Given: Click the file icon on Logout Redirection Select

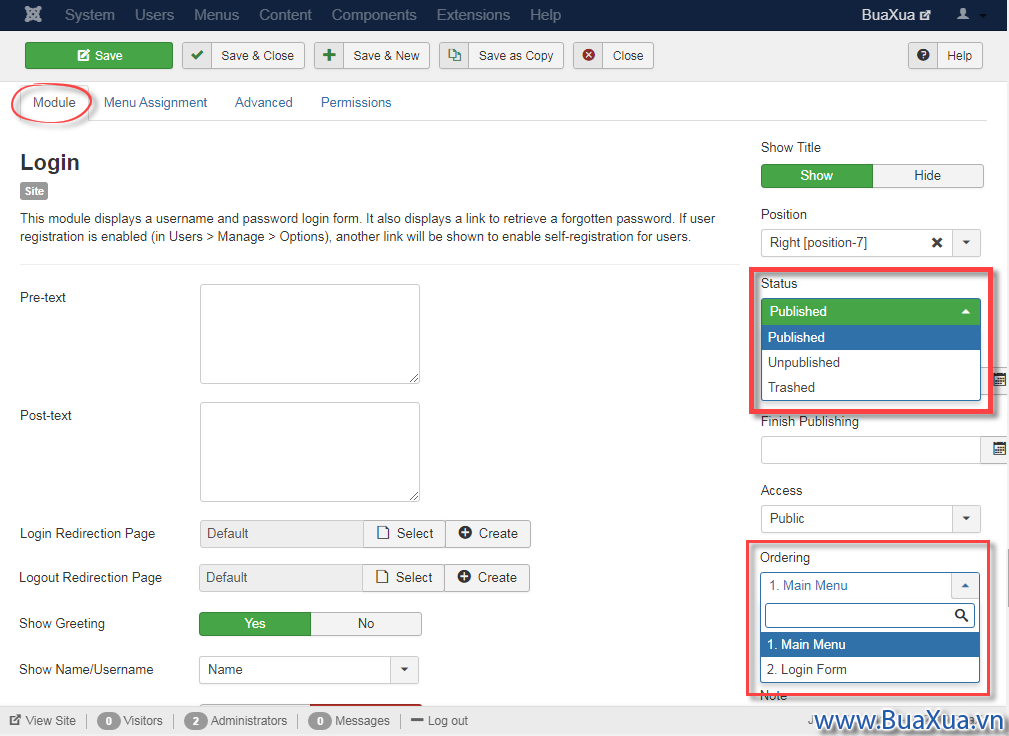Looking at the screenshot, I should point(382,577).
